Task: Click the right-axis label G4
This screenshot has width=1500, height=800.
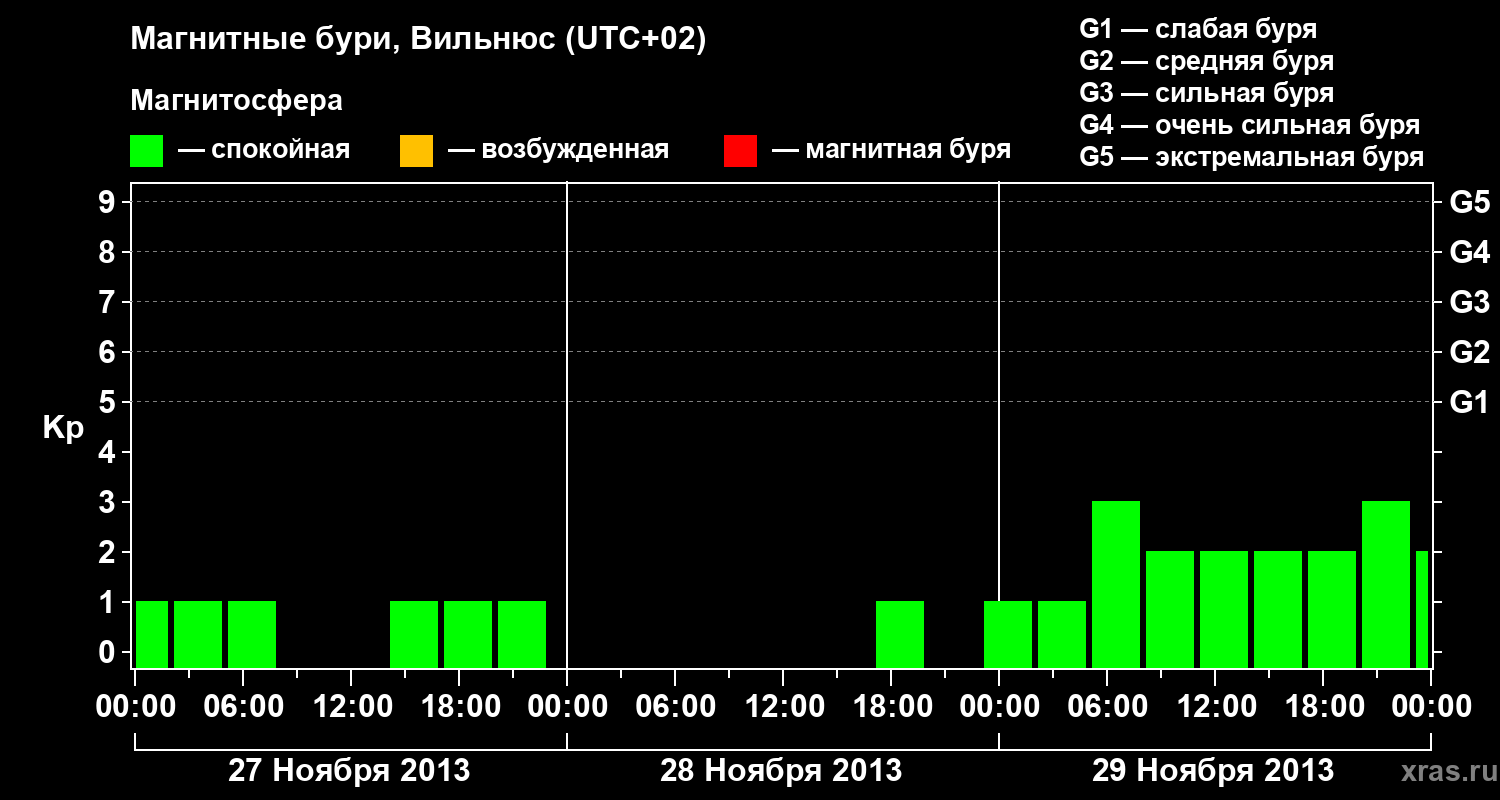Action: [1469, 252]
